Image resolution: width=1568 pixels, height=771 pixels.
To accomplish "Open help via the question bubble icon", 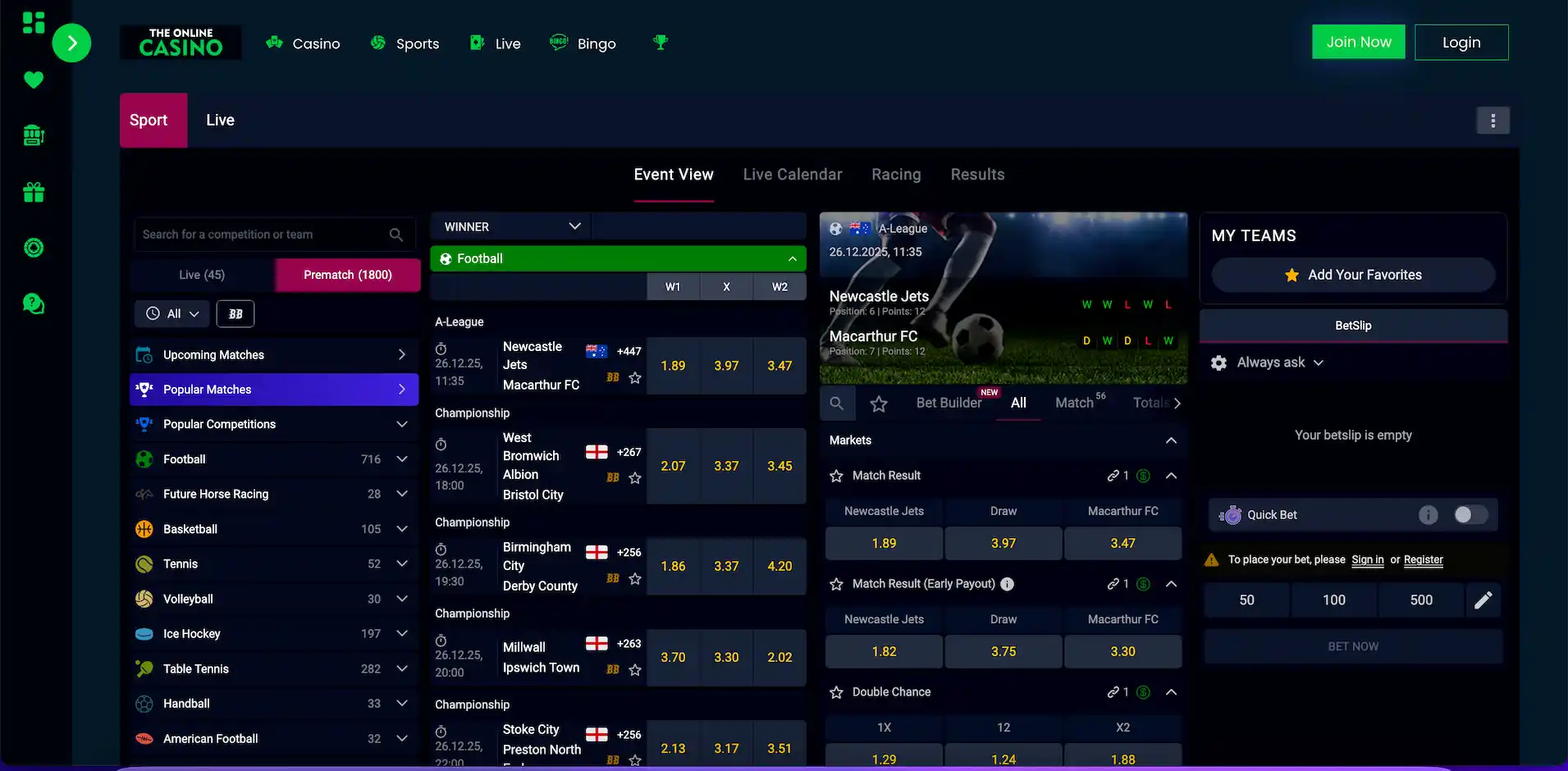I will point(33,303).
